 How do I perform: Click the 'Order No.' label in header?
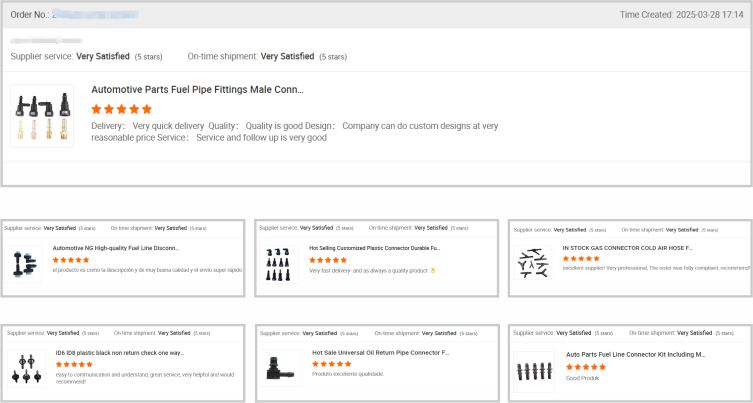(x=30, y=15)
